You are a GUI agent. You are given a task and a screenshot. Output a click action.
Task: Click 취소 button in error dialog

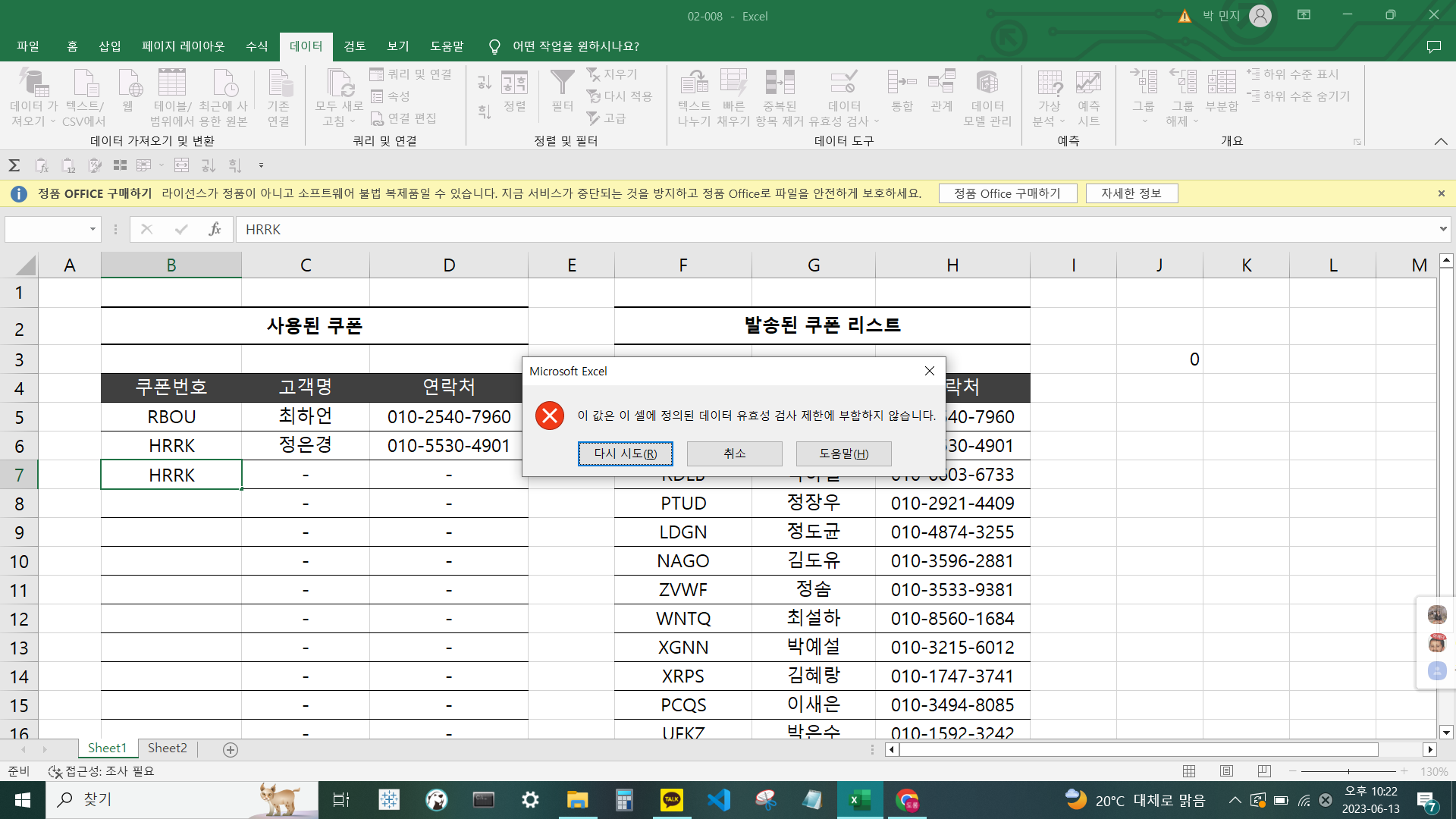point(735,453)
